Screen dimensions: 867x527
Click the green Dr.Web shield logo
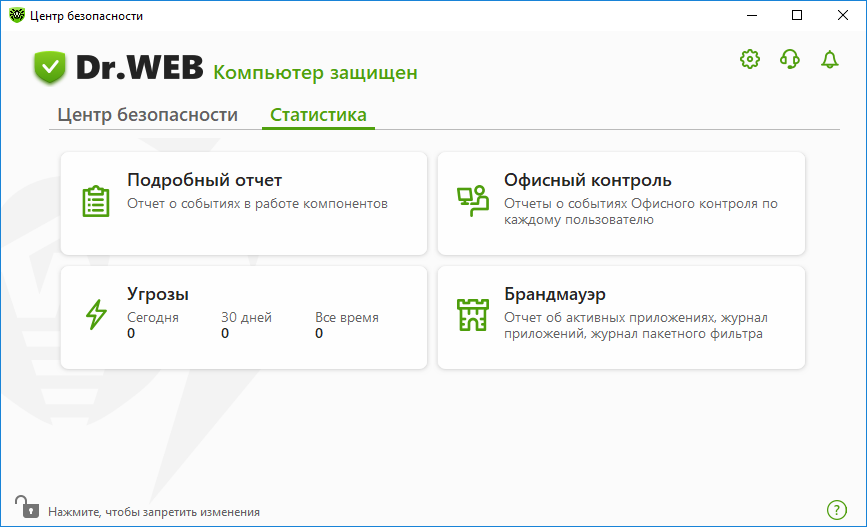(x=50, y=67)
